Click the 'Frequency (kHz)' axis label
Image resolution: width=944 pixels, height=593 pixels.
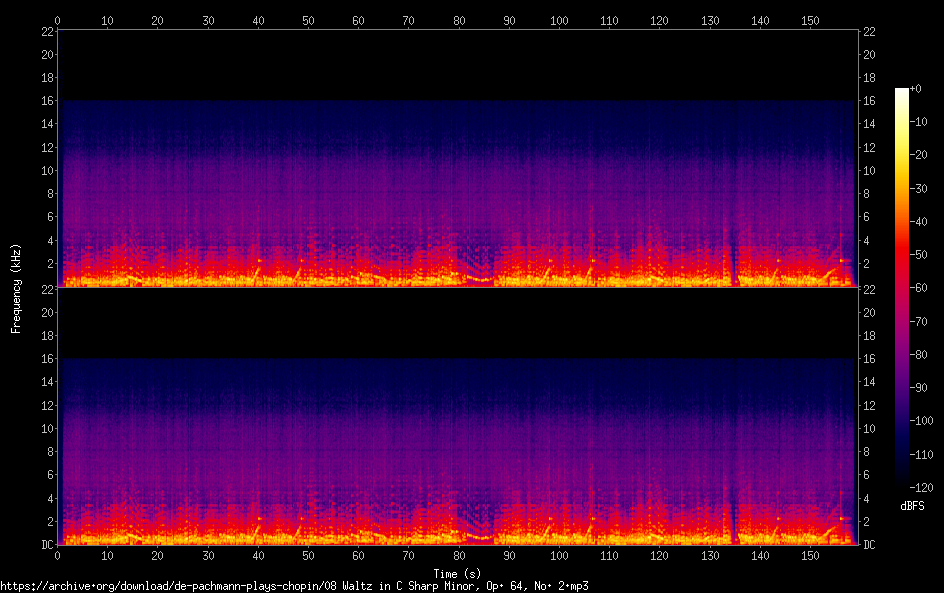click(x=16, y=288)
